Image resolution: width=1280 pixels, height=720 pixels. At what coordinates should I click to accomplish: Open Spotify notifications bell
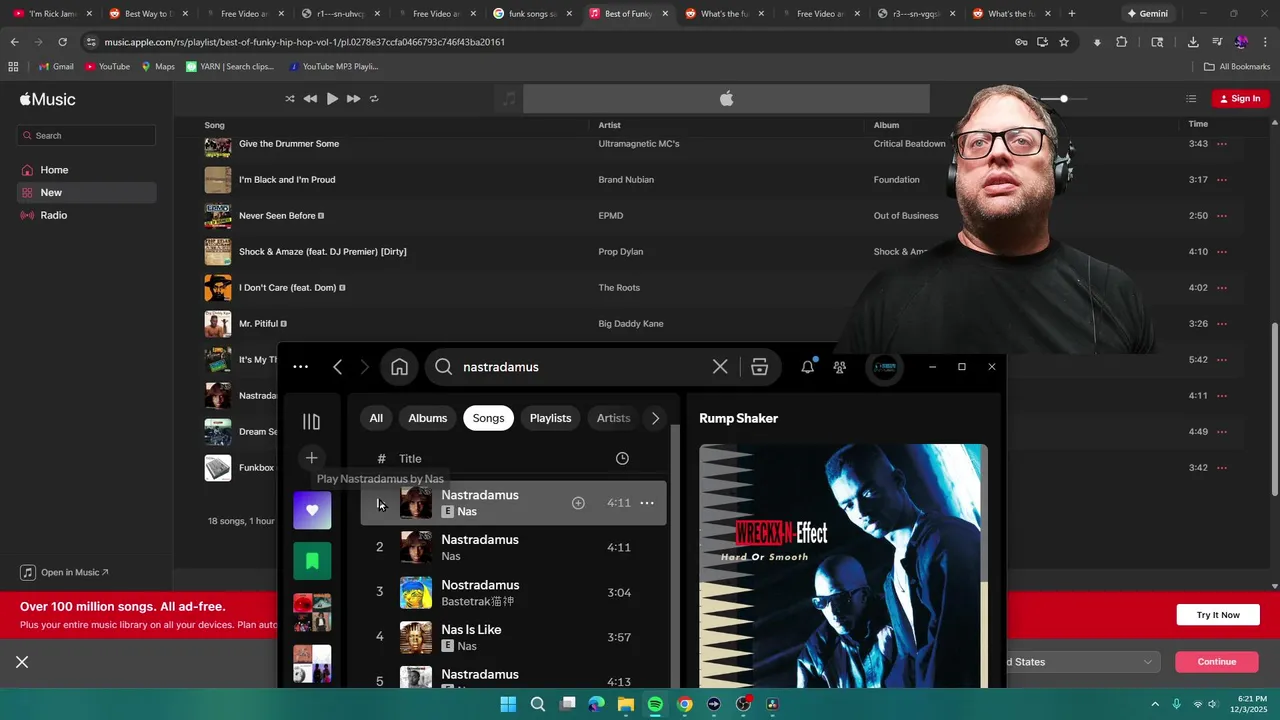tap(808, 367)
